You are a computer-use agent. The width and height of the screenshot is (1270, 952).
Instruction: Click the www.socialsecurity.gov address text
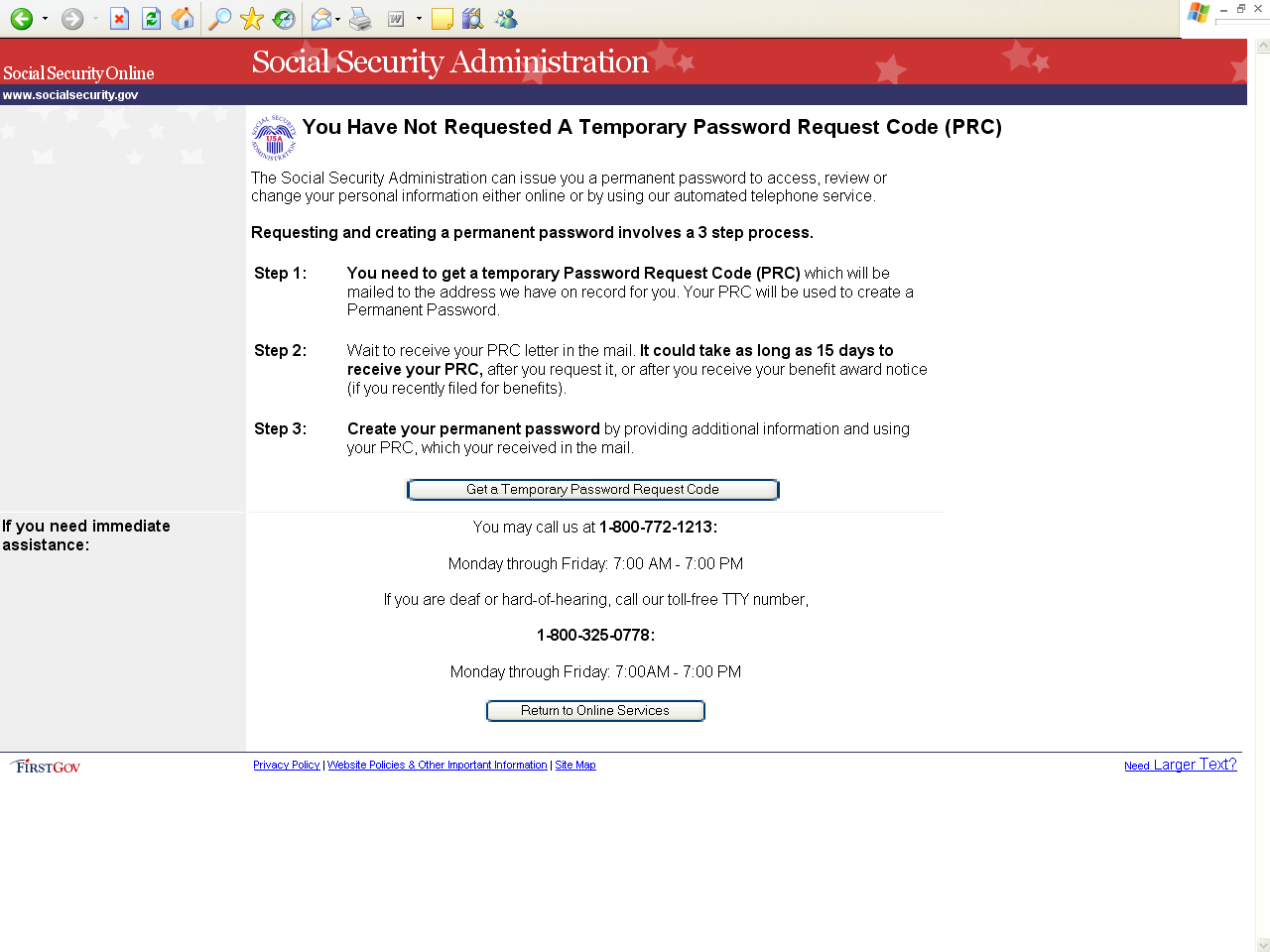coord(70,95)
